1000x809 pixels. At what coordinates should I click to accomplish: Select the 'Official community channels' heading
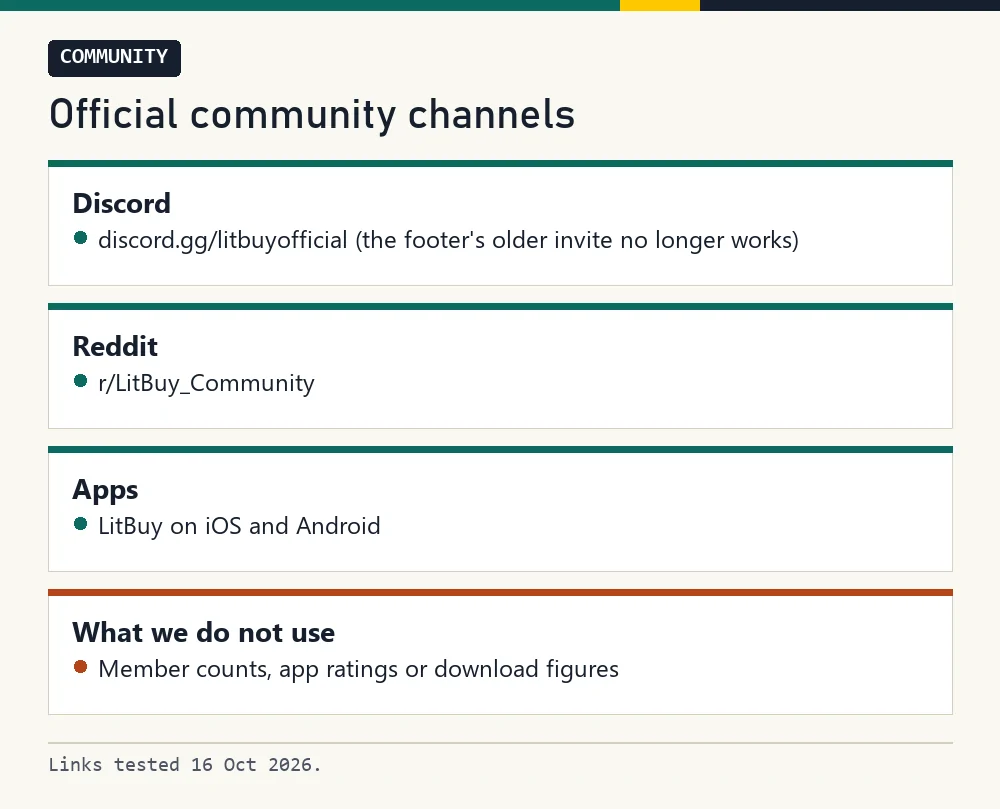[312, 115]
